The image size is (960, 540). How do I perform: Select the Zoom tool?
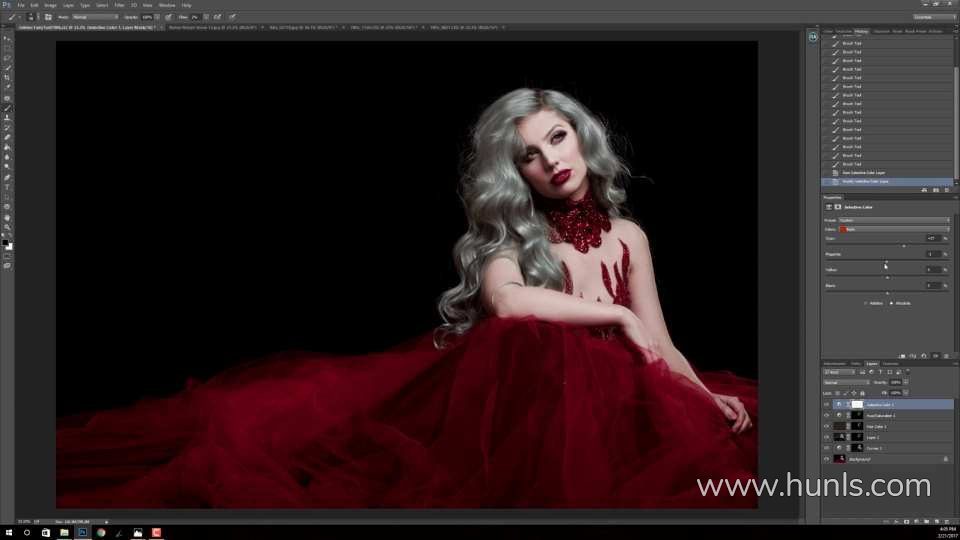pyautogui.click(x=7, y=227)
